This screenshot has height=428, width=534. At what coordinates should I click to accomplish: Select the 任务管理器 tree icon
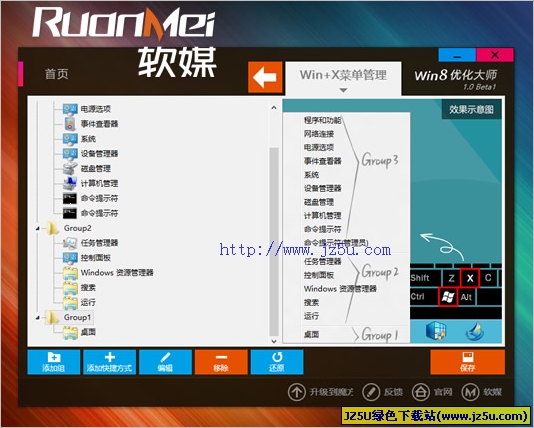pos(70,243)
